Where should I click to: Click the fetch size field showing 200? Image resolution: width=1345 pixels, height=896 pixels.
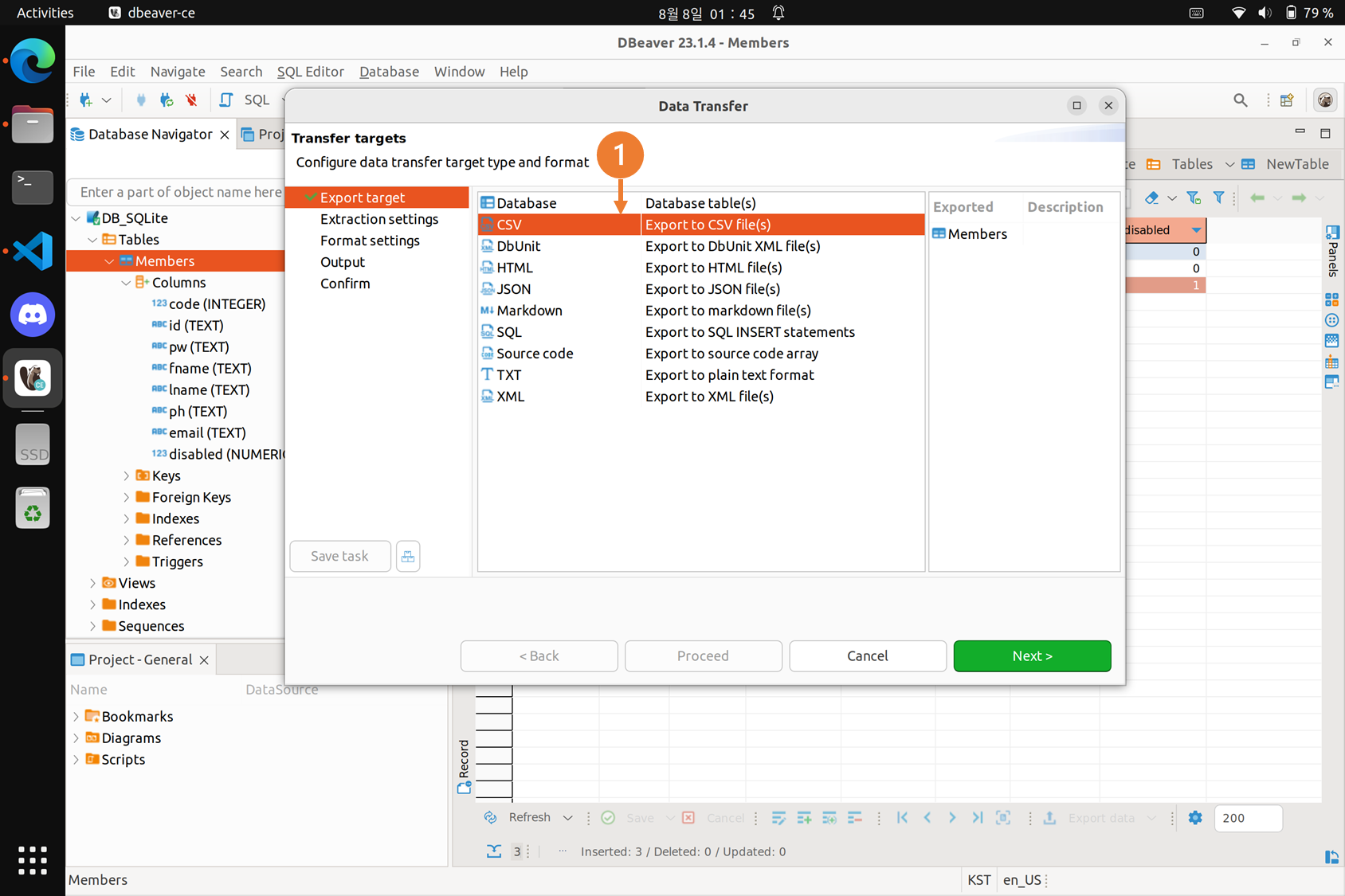[1248, 818]
